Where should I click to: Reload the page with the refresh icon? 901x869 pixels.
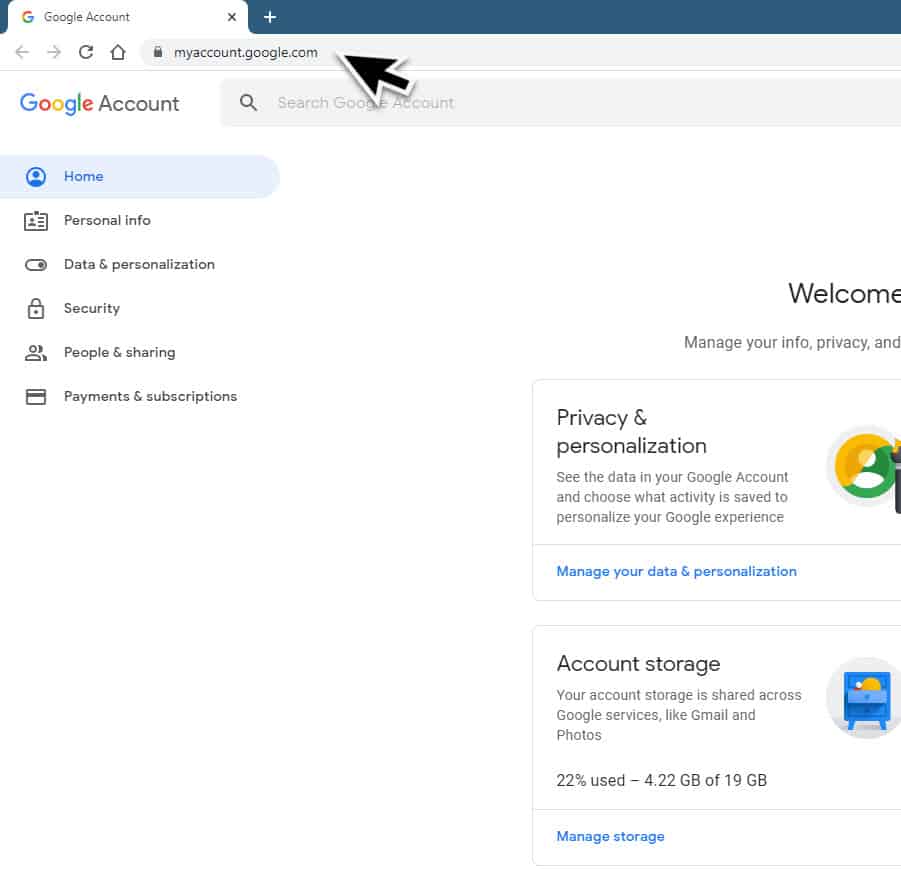(86, 52)
